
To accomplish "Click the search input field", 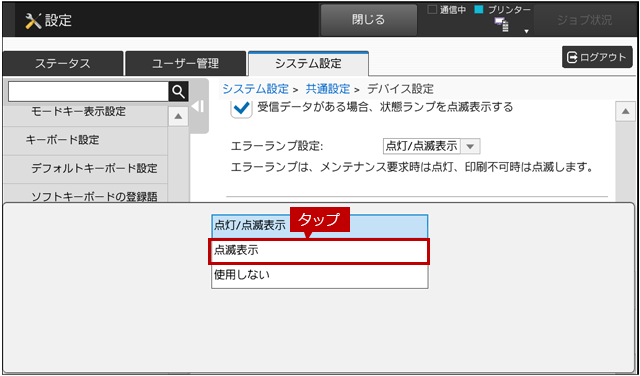I will point(88,92).
